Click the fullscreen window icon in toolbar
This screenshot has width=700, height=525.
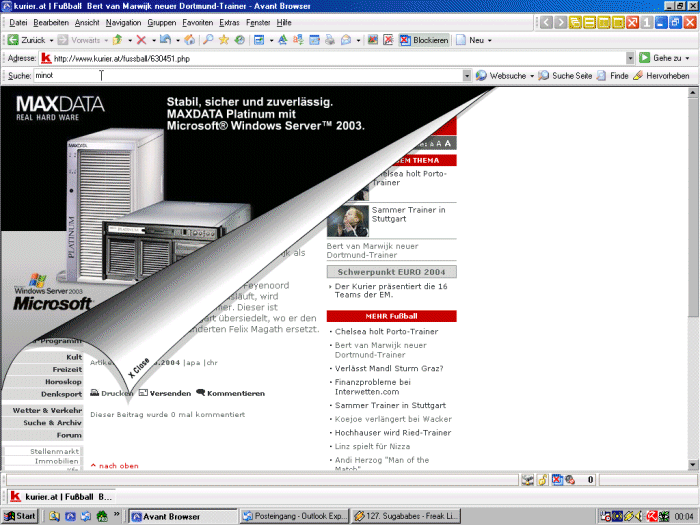tap(259, 40)
